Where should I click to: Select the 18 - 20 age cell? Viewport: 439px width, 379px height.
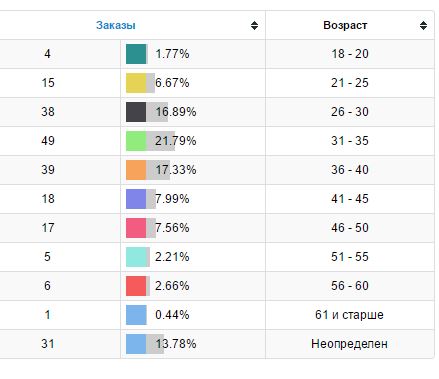tap(350, 54)
